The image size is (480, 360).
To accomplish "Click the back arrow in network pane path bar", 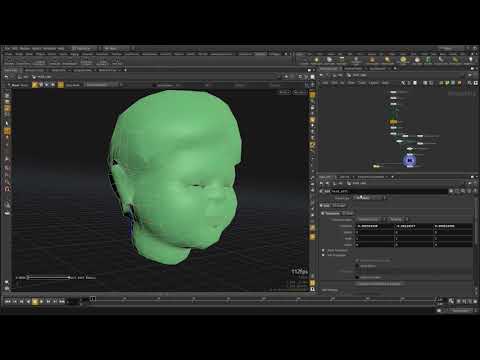I will pos(321,75).
